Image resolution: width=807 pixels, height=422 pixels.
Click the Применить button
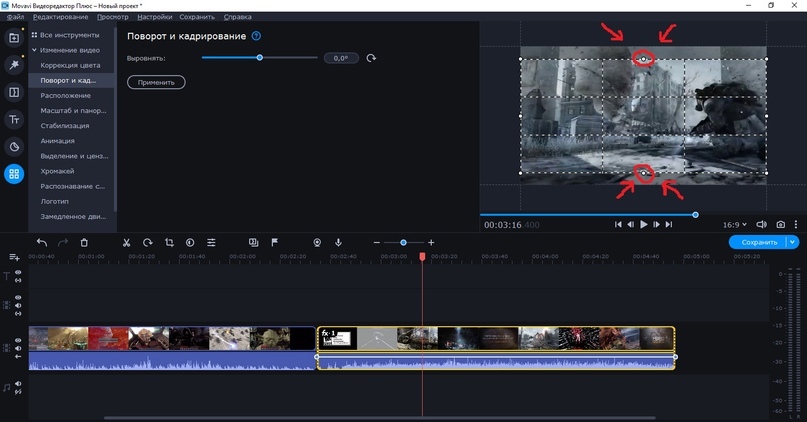(x=156, y=82)
